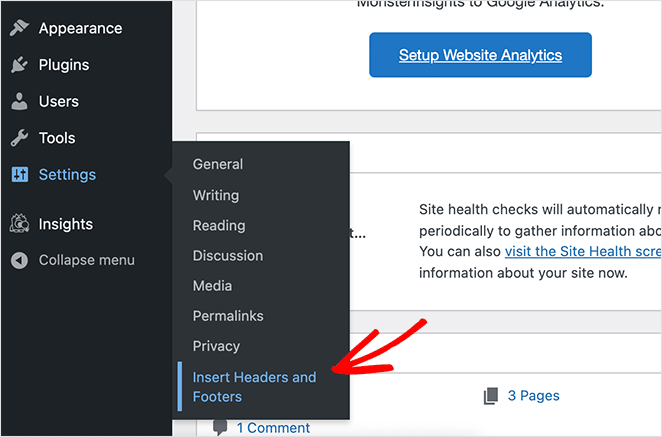
Task: Click the comment bubble icon
Action: click(220, 427)
